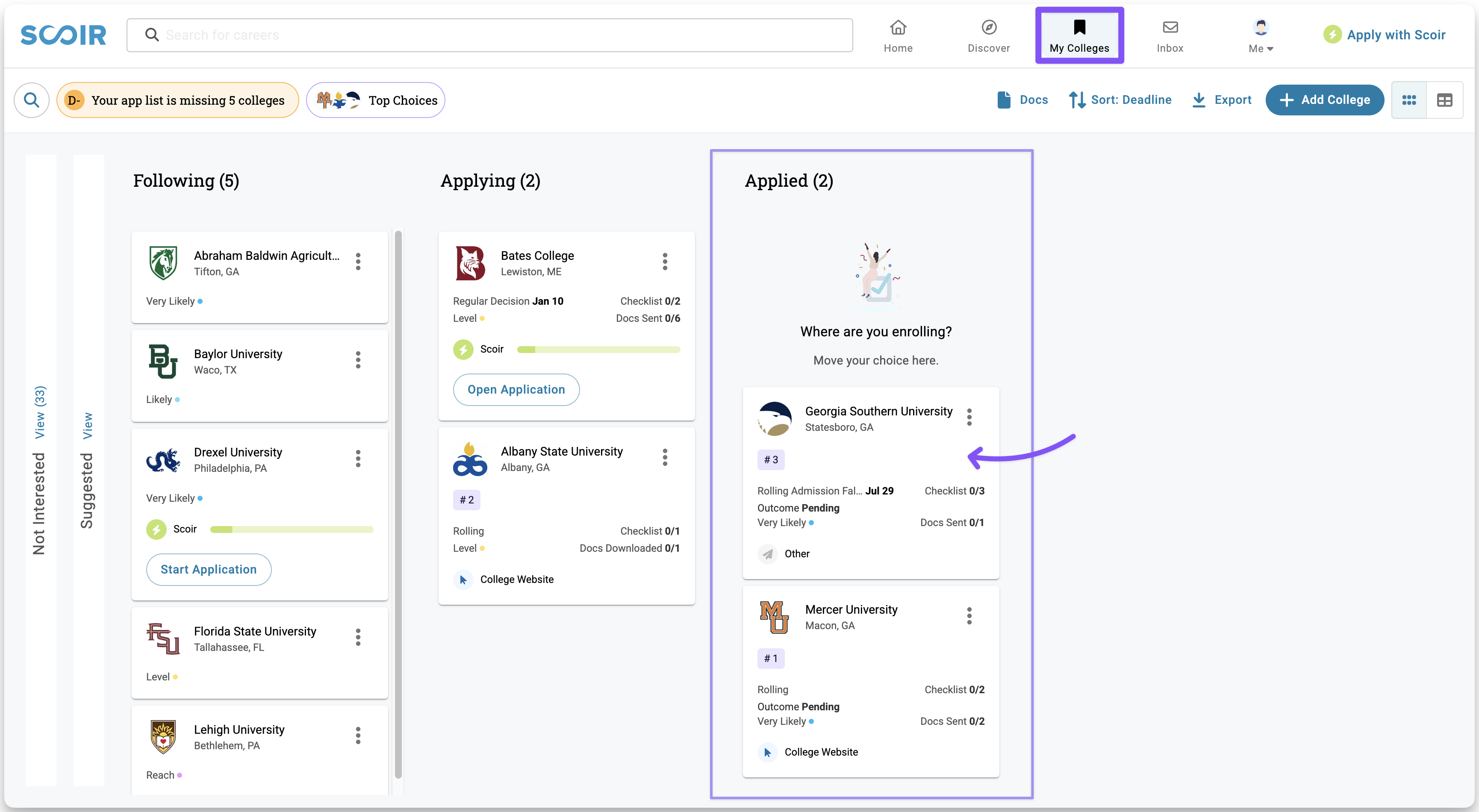Open Bates College three-dot menu
The height and width of the screenshot is (812, 1479).
[665, 262]
